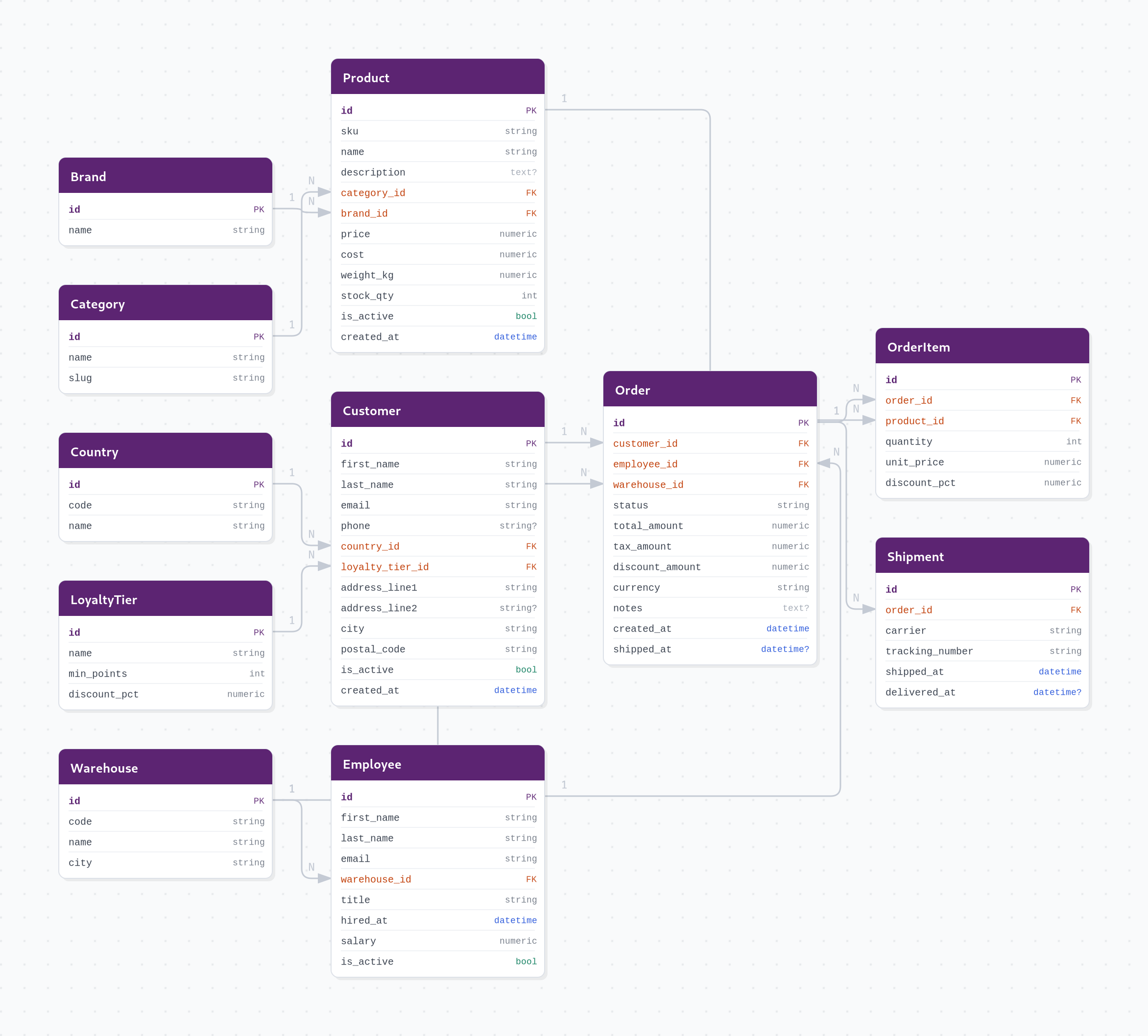Select the OrderItem table header
The width and height of the screenshot is (1148, 1036).
click(x=981, y=346)
